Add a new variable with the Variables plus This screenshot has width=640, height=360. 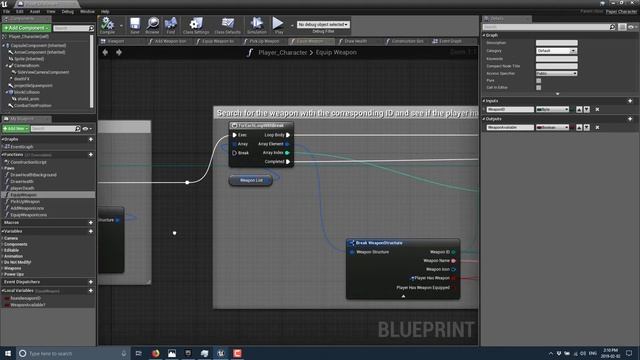tap(91, 231)
